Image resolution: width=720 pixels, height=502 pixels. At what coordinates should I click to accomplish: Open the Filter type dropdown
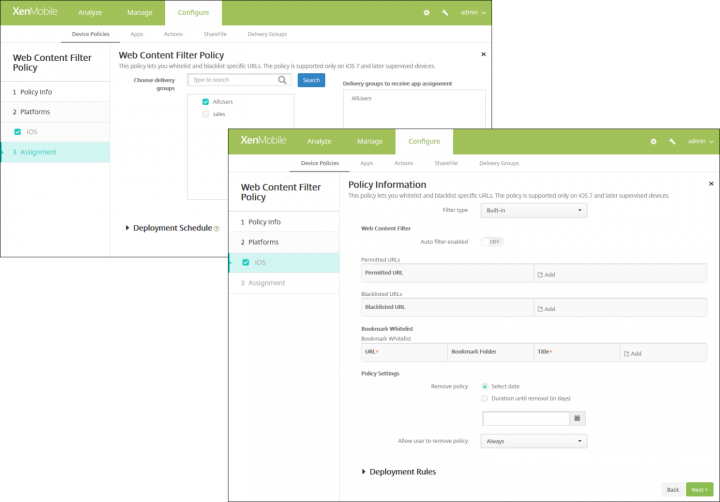[x=534, y=211]
